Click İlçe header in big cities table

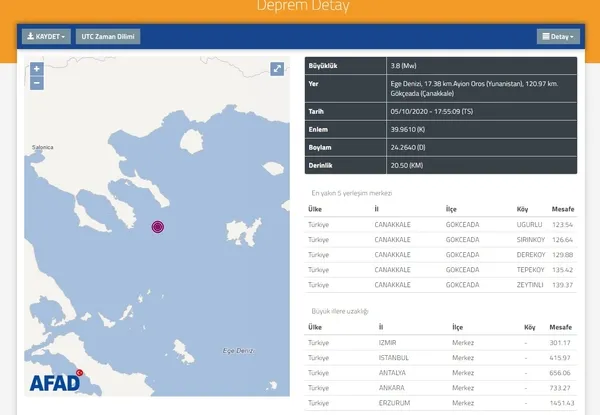pos(458,327)
